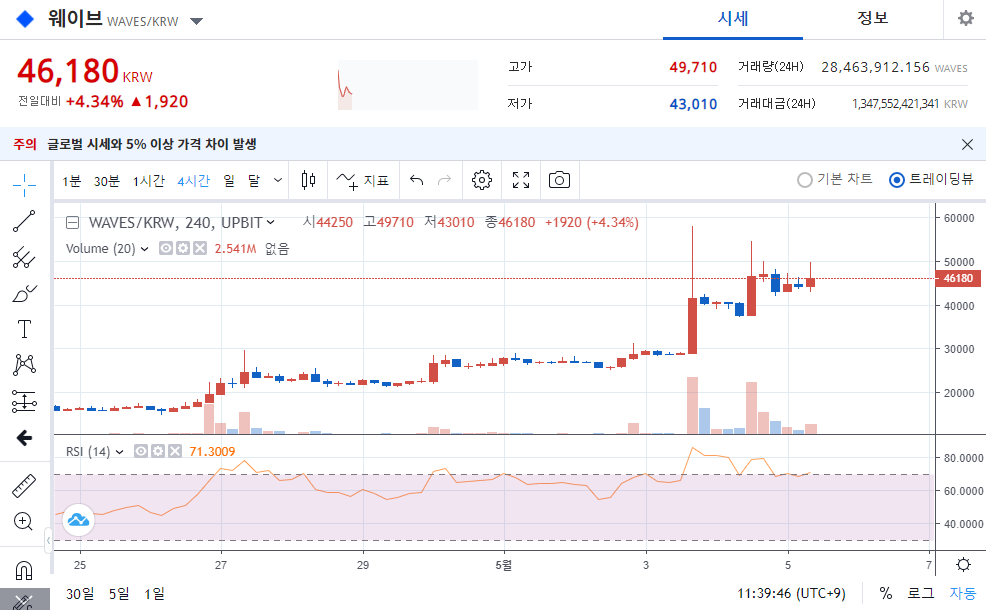Select the 달 monthly interval
Viewport: 986px width, 610px height.
tap(253, 181)
